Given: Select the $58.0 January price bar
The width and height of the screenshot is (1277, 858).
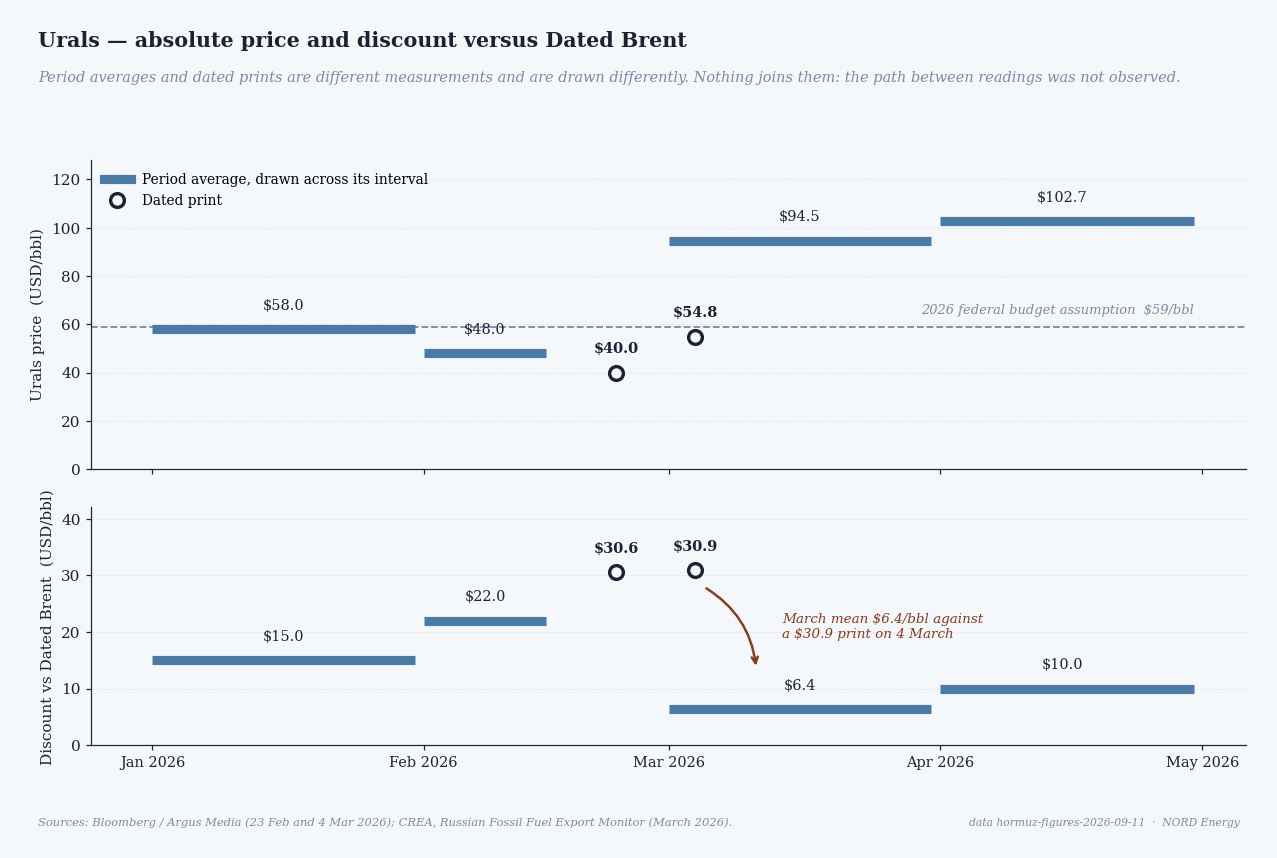Looking at the screenshot, I should (284, 329).
